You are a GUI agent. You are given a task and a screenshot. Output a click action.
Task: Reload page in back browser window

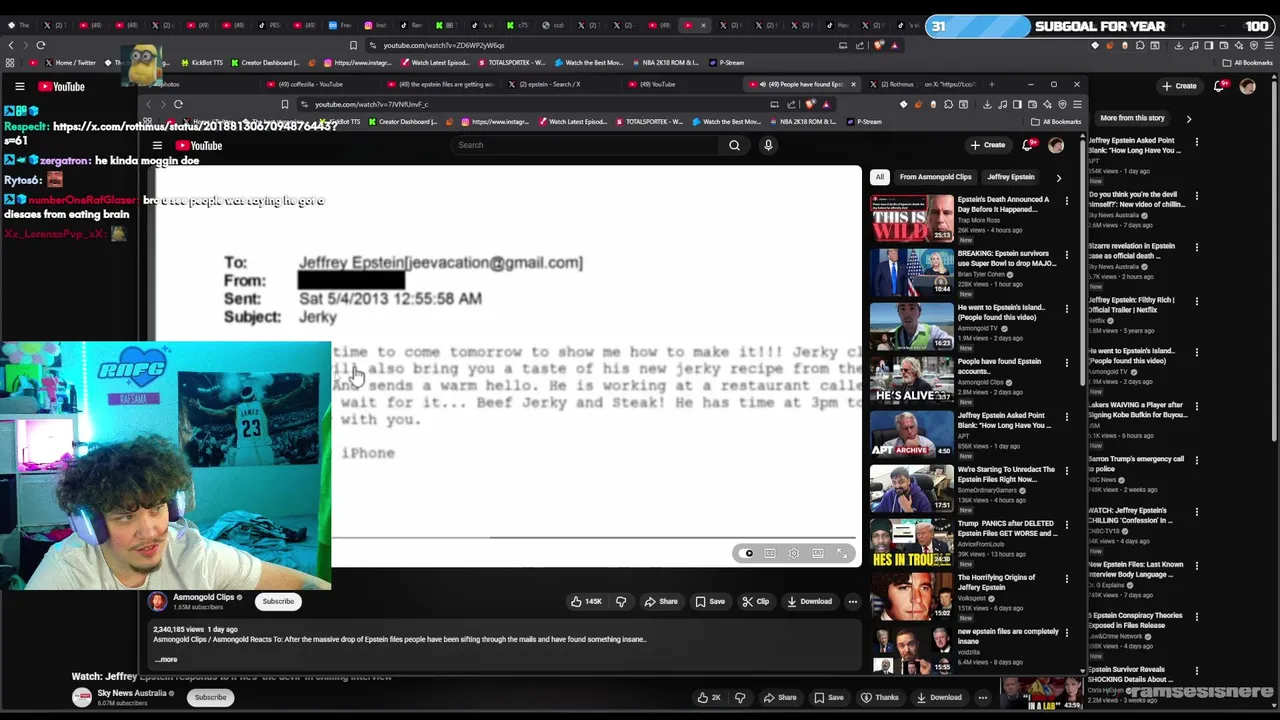[41, 45]
